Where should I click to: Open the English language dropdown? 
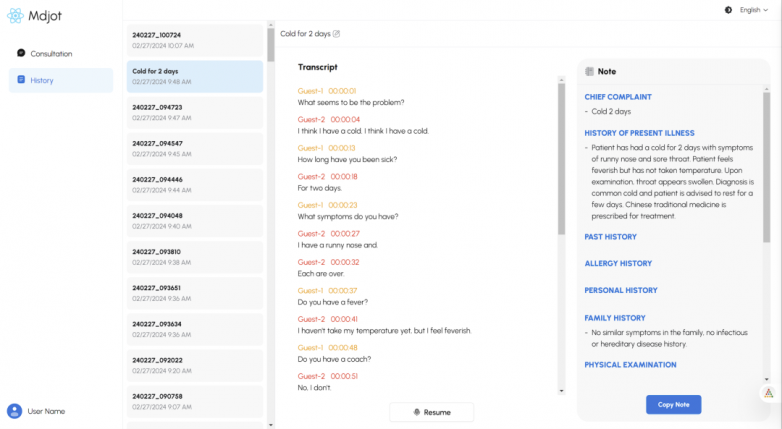[755, 10]
